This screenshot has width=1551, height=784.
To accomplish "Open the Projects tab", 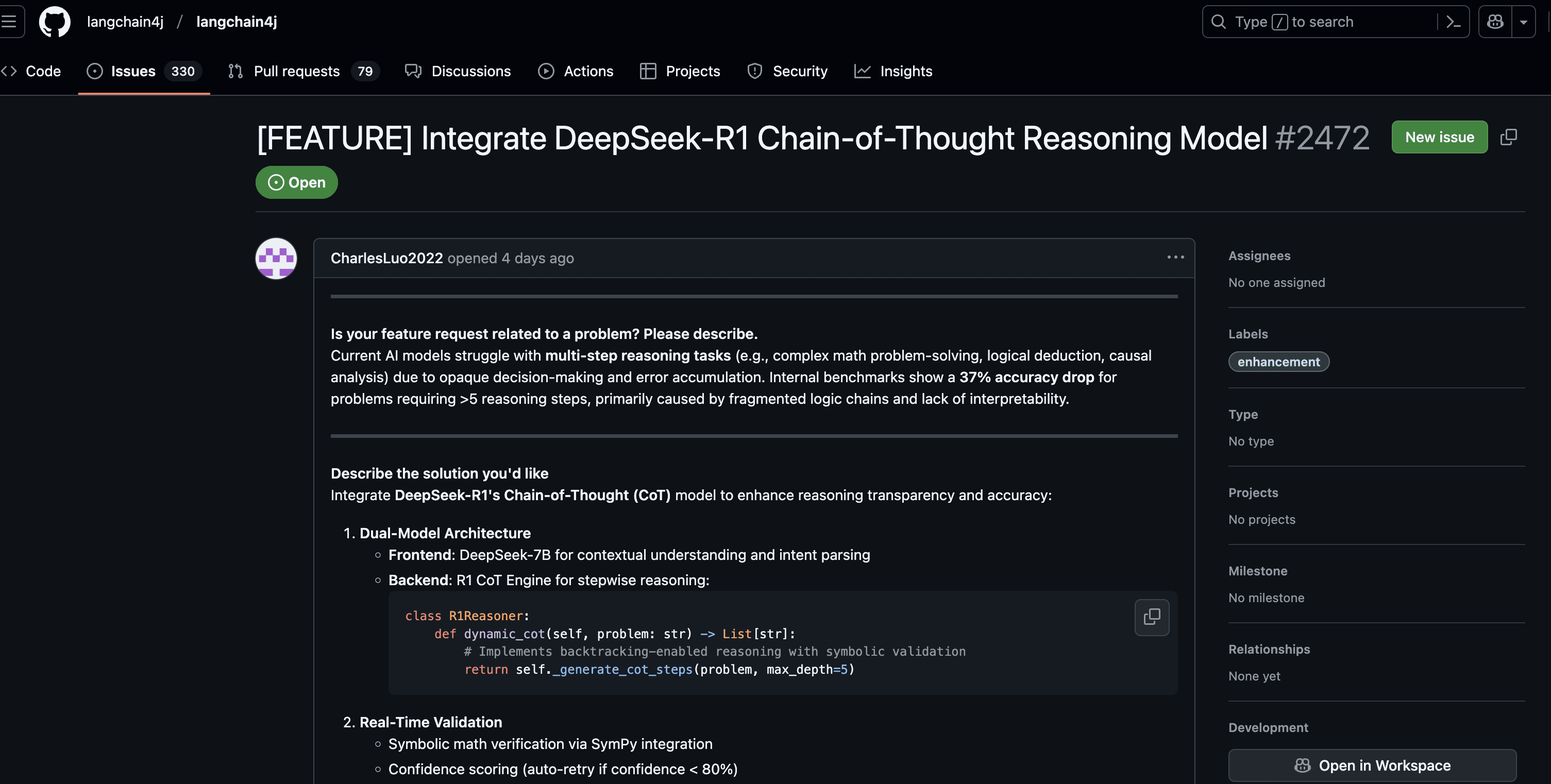I will point(680,71).
